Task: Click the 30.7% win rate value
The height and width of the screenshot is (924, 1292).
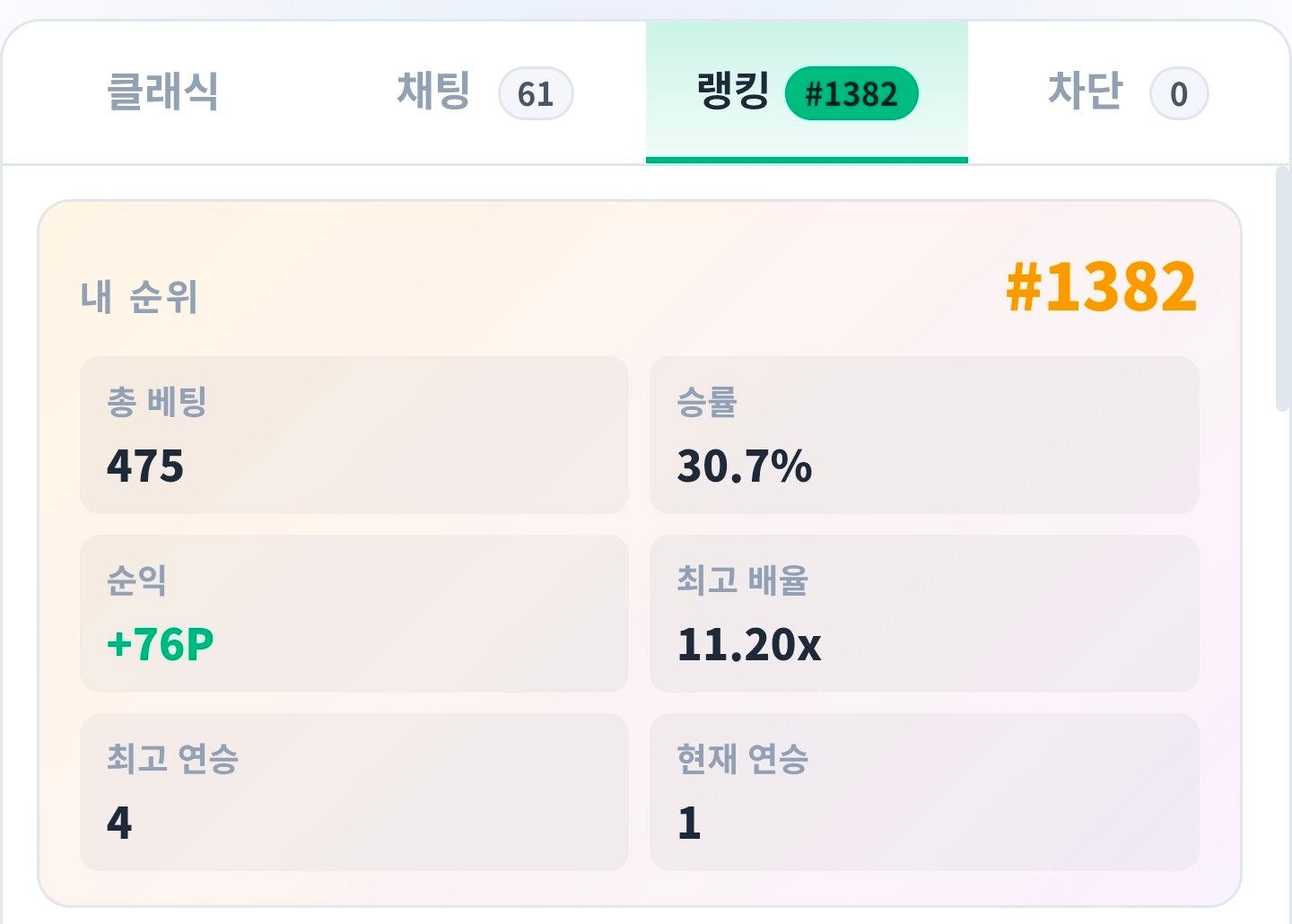Action: [x=745, y=466]
